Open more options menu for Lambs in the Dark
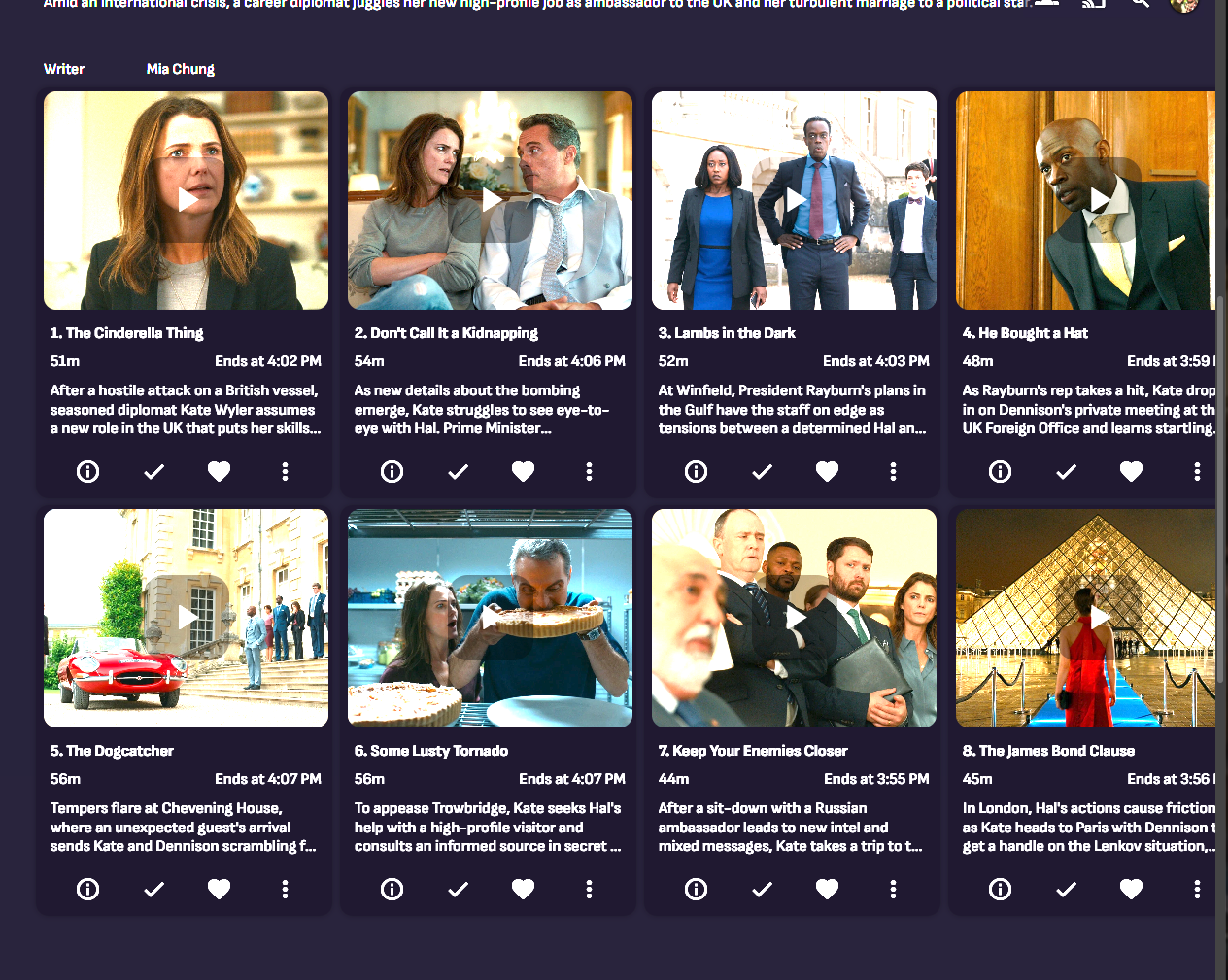Screen dimensions: 1228x980 (893, 472)
